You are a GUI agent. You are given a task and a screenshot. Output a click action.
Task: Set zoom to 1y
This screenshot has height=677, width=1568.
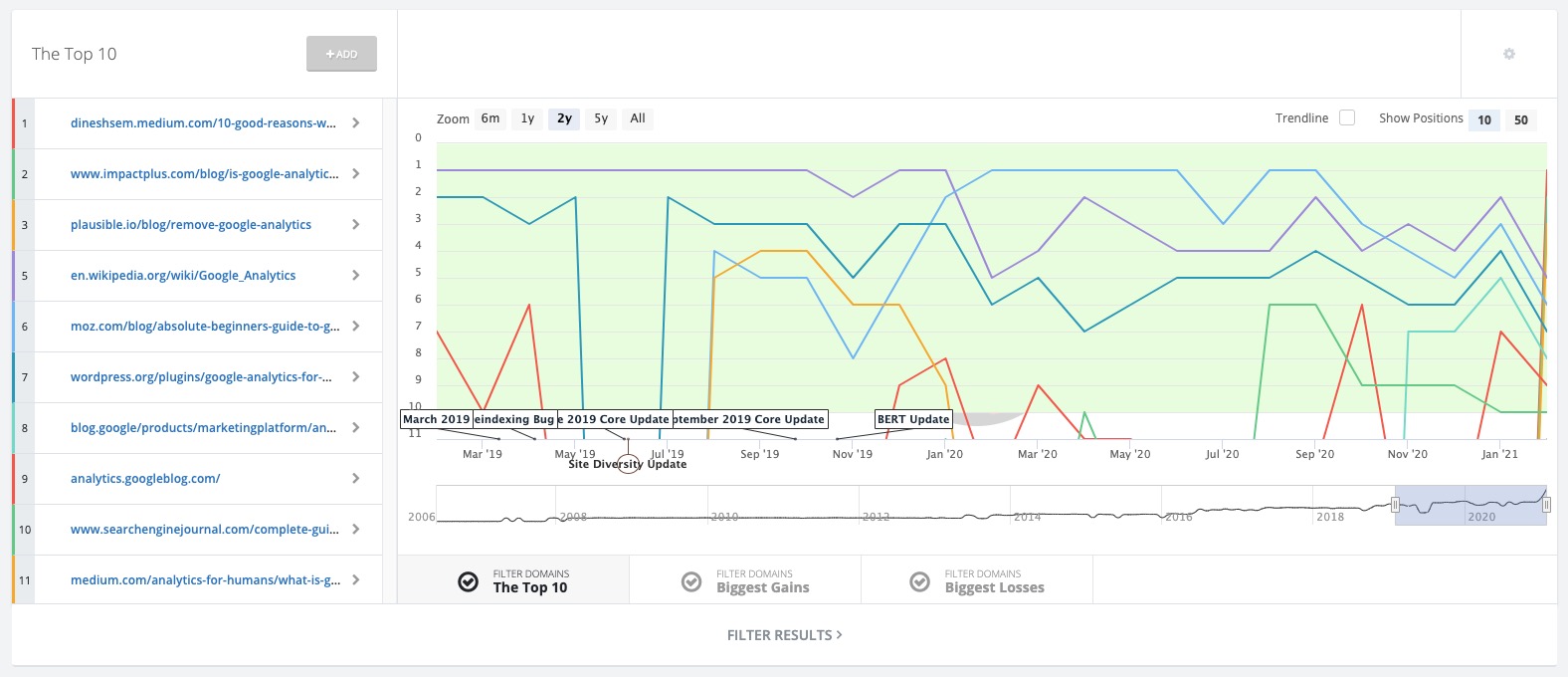pos(527,118)
